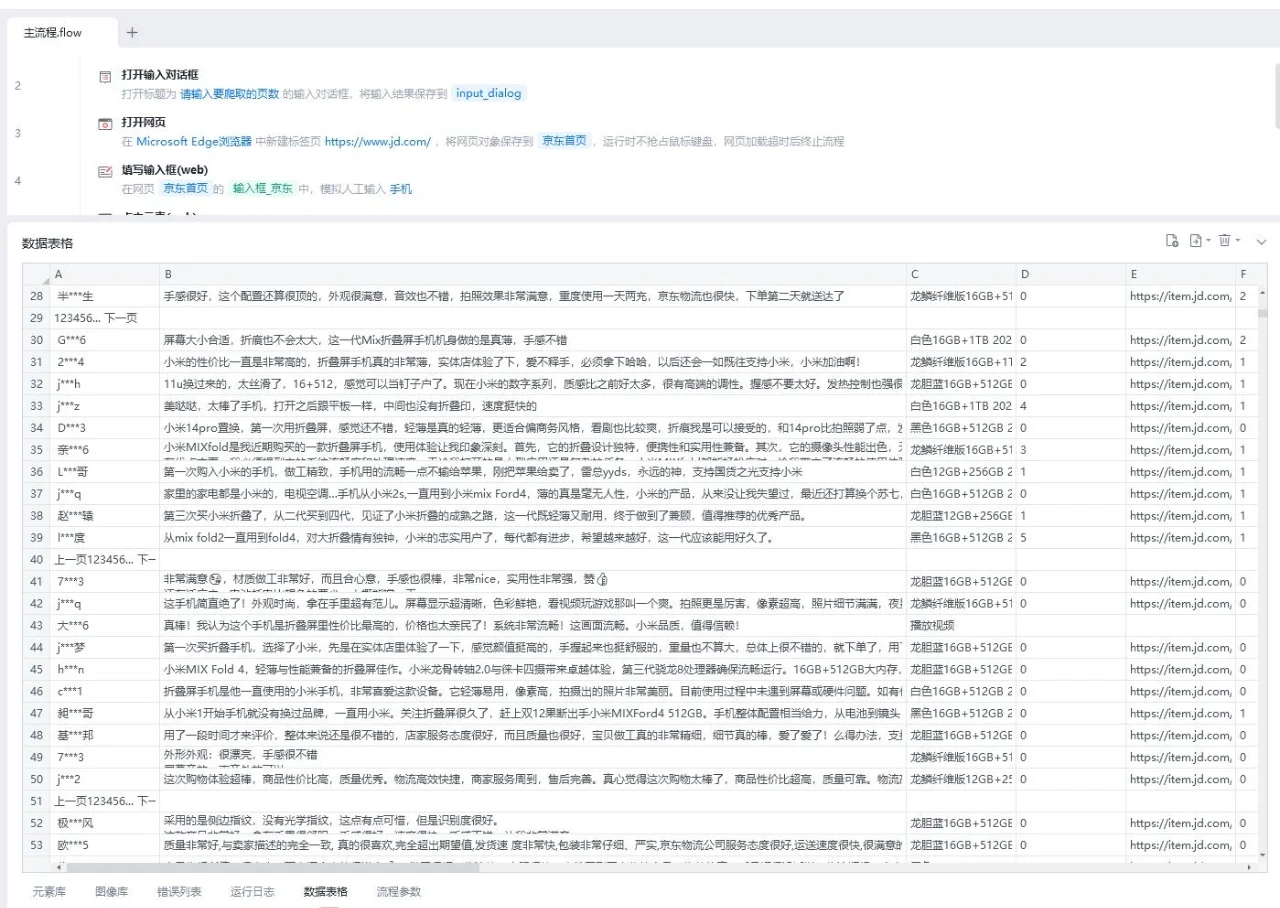
Task: Select column C header
Action: (x=961, y=274)
